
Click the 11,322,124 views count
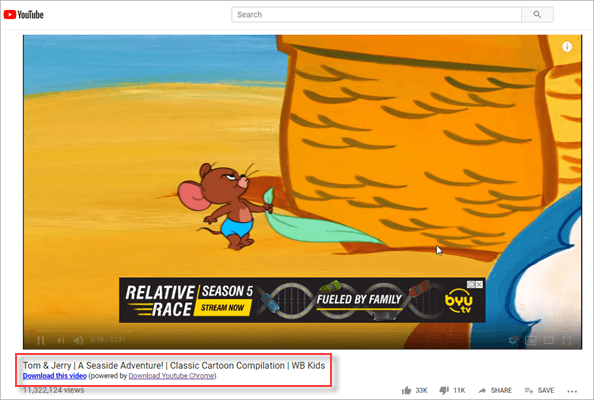coord(53,390)
